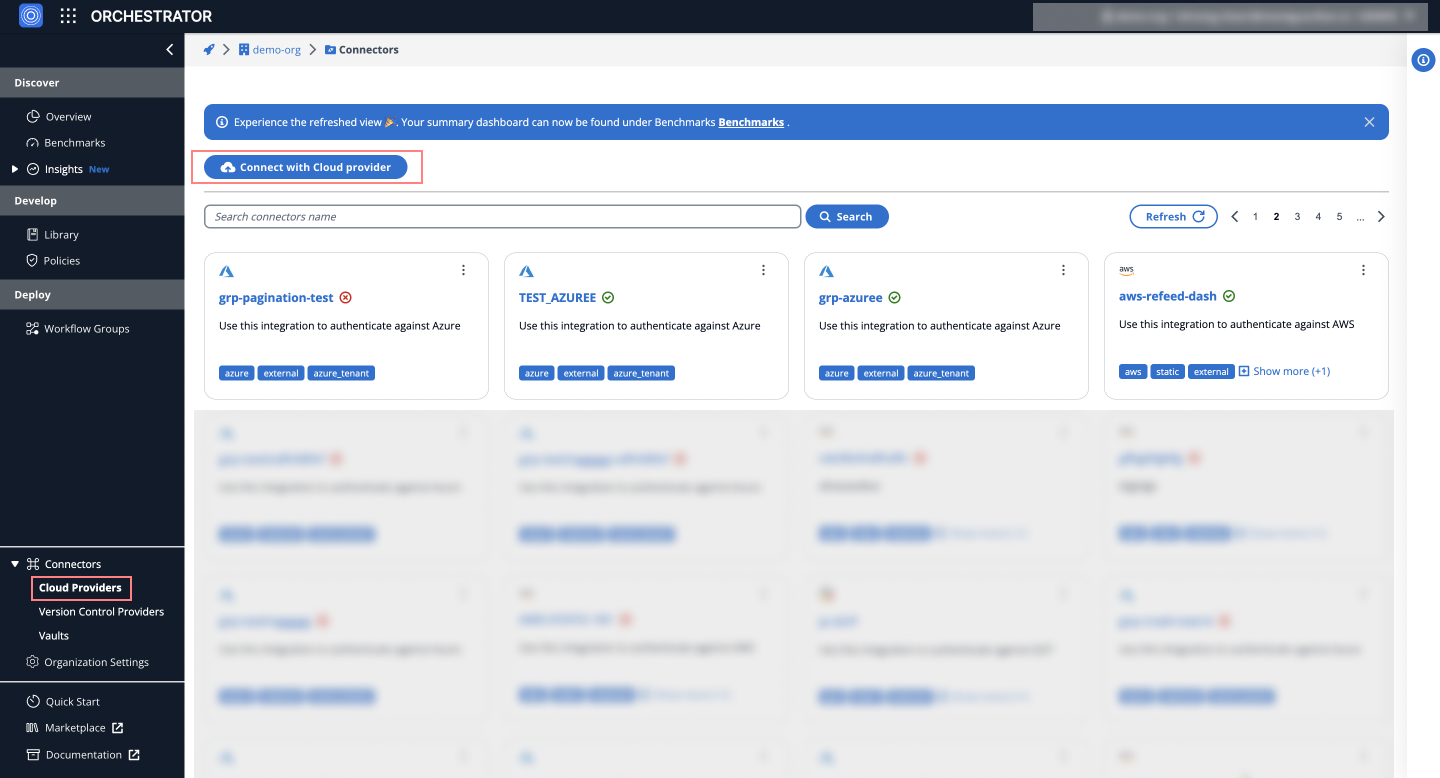Viewport: 1440px width, 778px height.
Task: Click Connect with Cloud provider button
Action: click(306, 167)
